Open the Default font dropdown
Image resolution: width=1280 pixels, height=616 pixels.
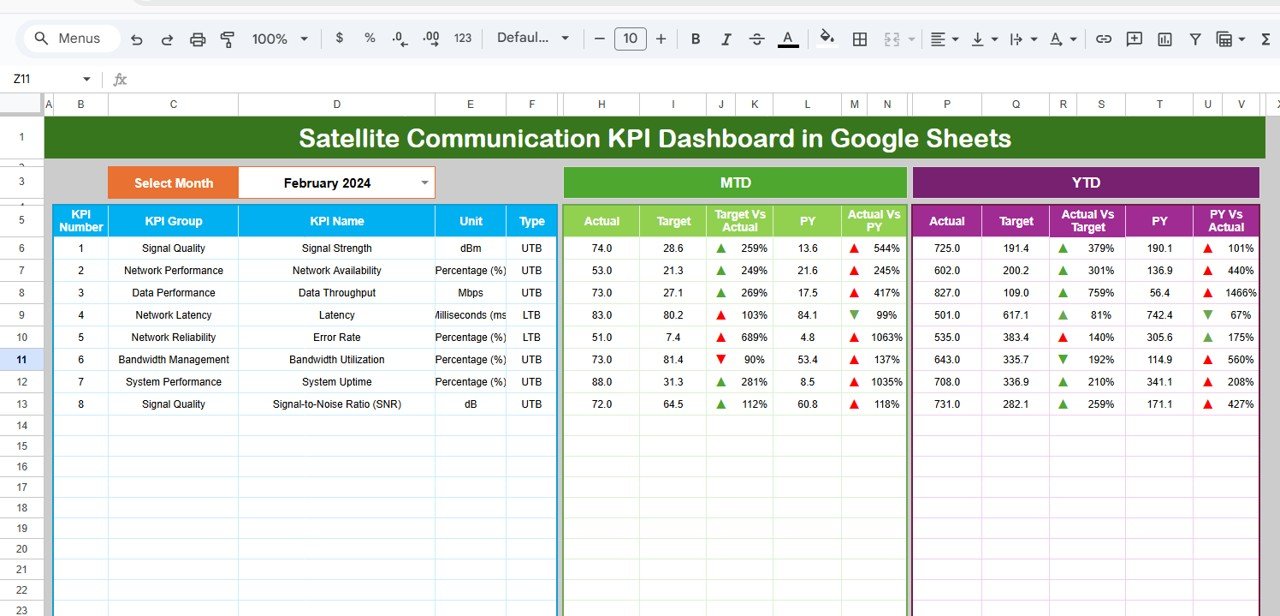(532, 38)
